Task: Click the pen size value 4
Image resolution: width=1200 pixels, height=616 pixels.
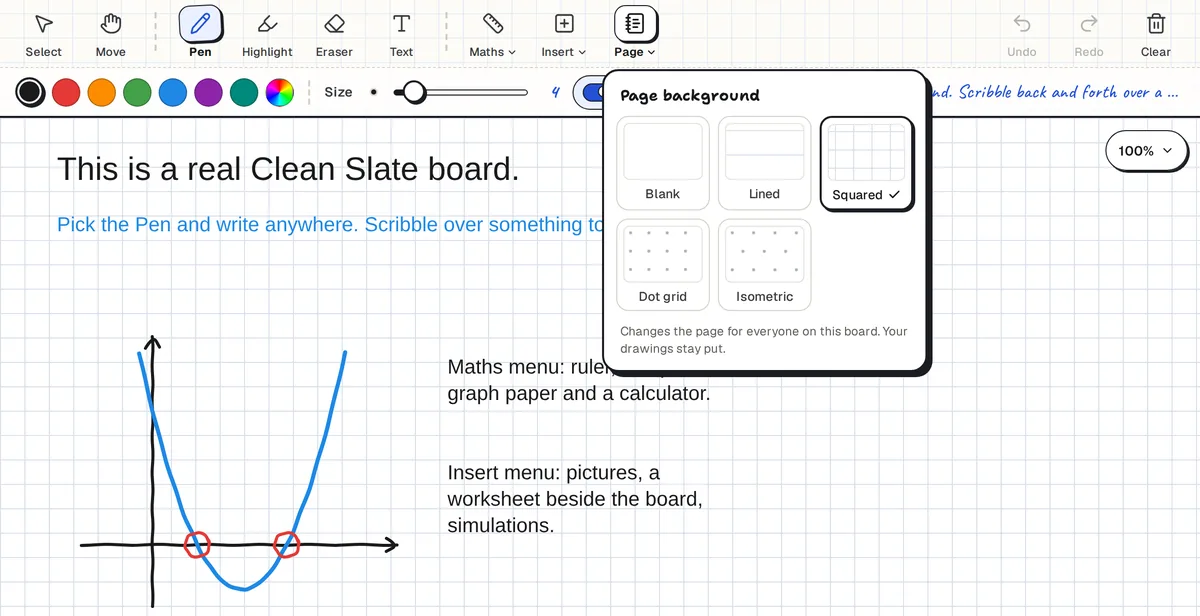Action: pos(555,92)
